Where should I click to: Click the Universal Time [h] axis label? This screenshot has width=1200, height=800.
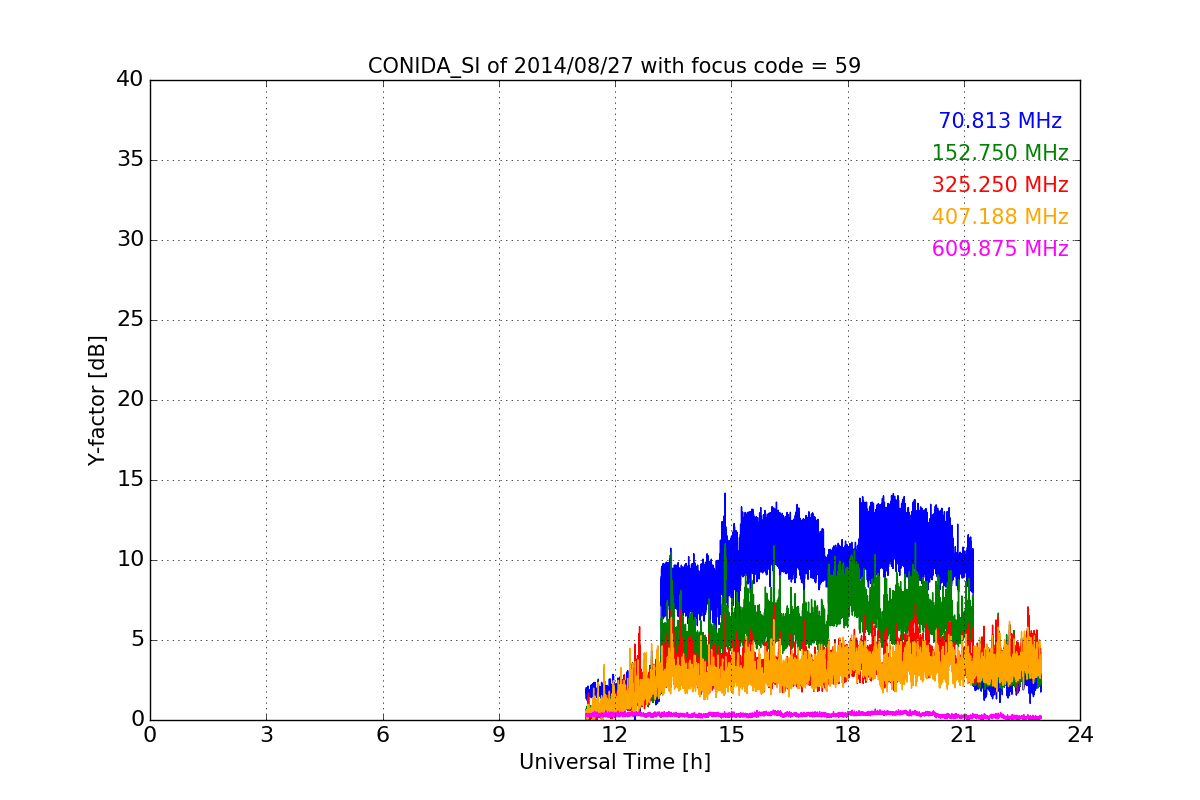(614, 762)
